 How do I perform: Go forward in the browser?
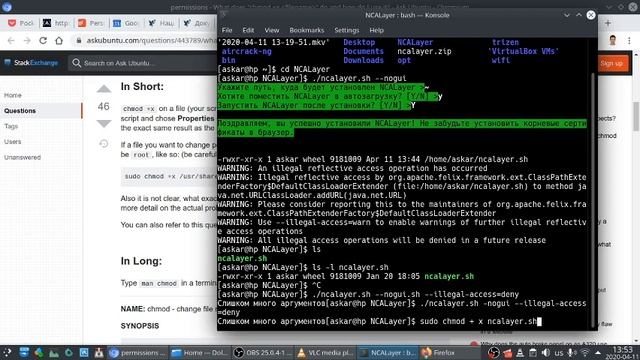tap(27, 40)
